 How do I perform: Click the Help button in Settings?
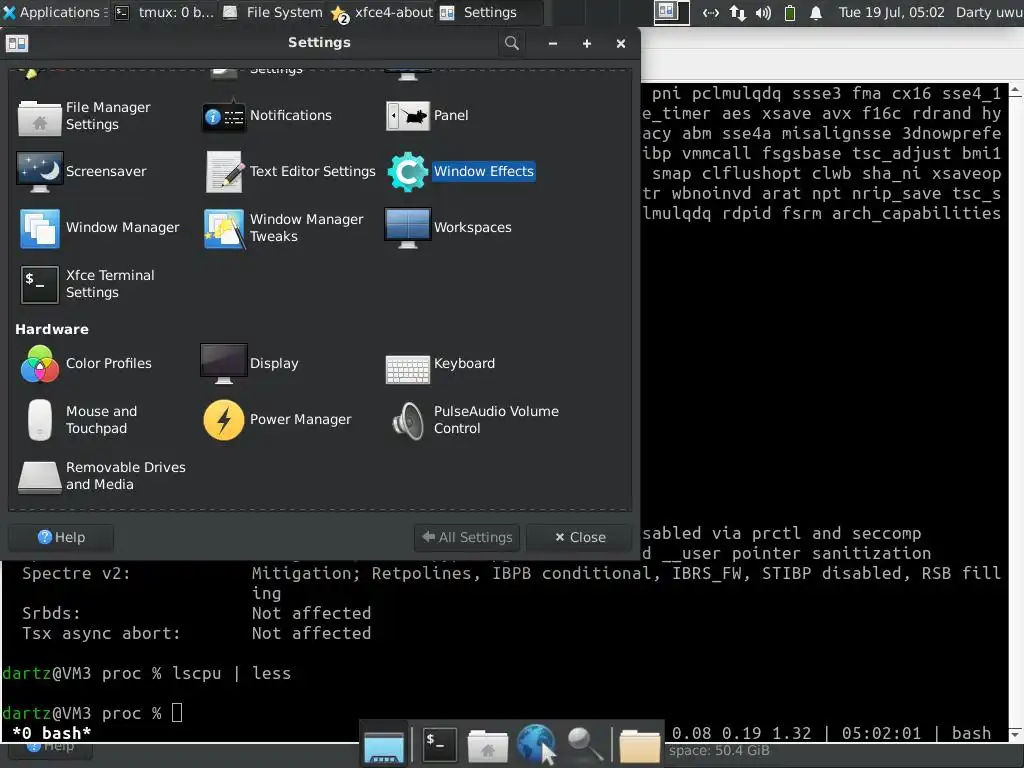61,537
